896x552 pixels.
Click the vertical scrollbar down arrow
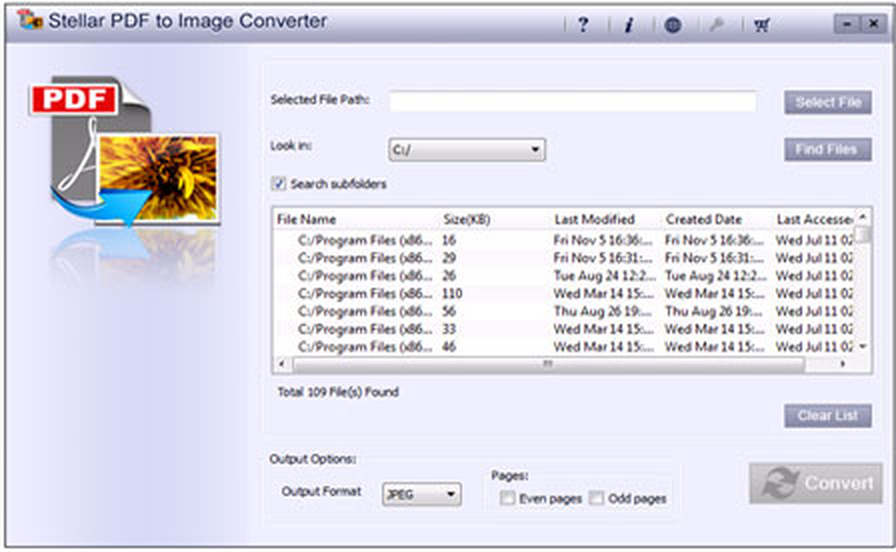point(863,346)
